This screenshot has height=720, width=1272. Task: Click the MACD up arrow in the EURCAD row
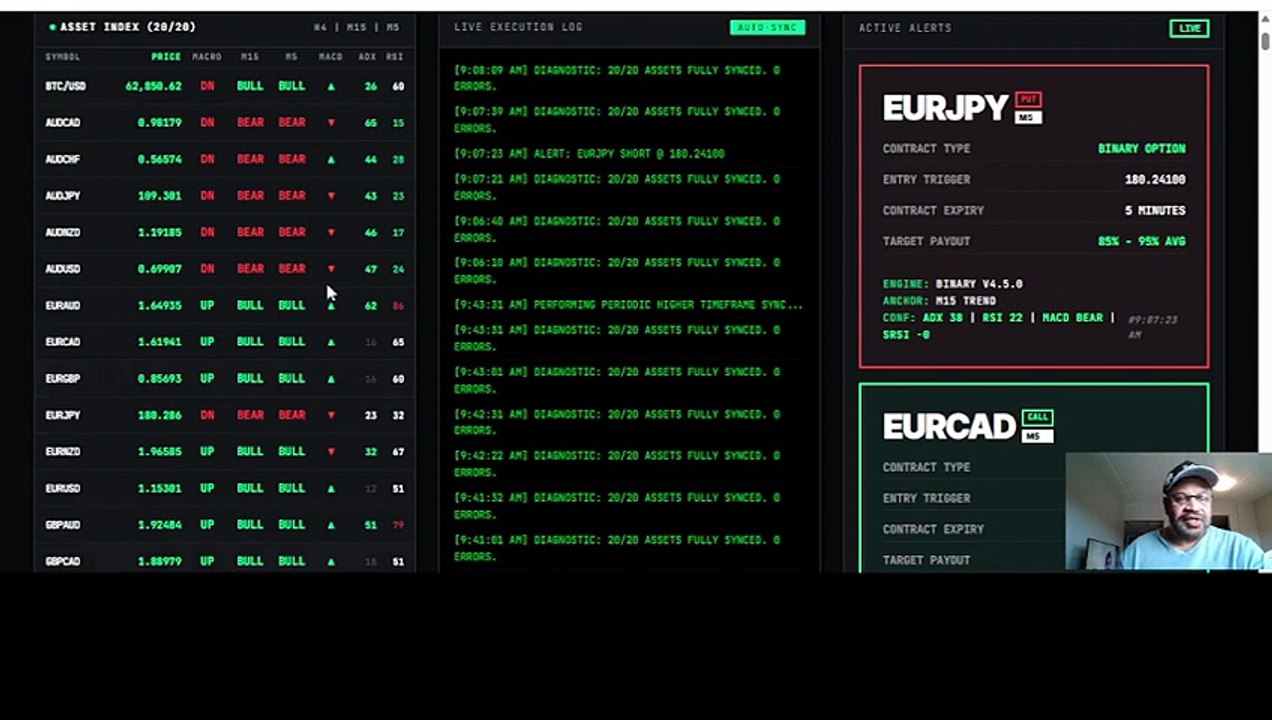(x=331, y=342)
